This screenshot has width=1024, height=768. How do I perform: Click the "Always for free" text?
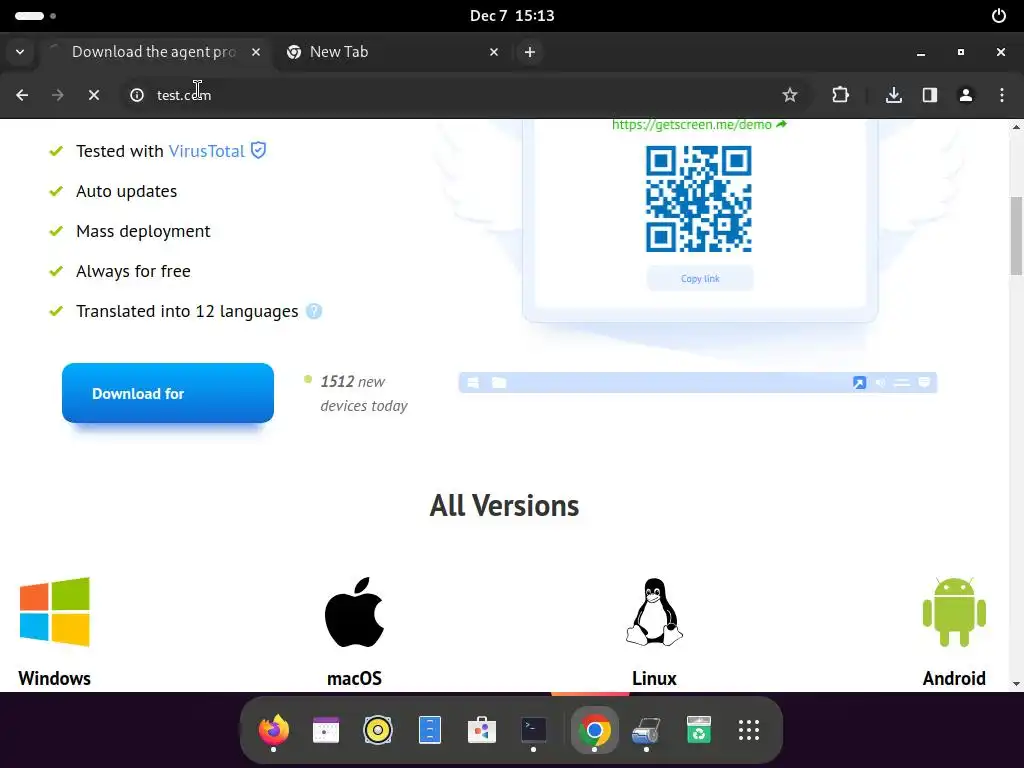[x=133, y=271]
